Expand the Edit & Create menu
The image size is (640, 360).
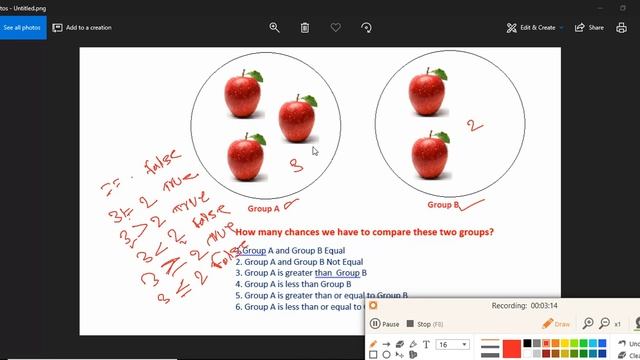click(535, 28)
